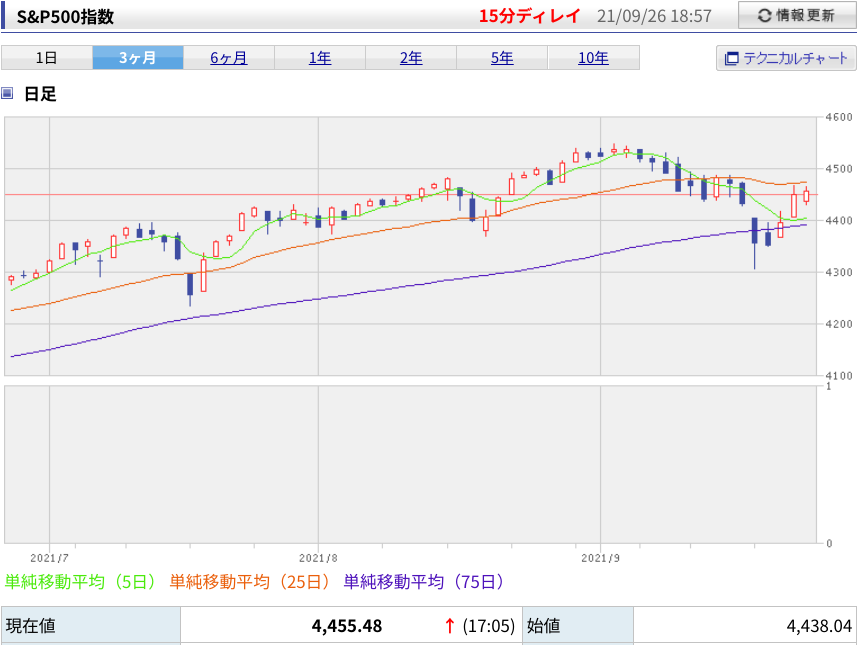Switch to the 10年 chart period
This screenshot has height=645, width=858.
(x=593, y=57)
